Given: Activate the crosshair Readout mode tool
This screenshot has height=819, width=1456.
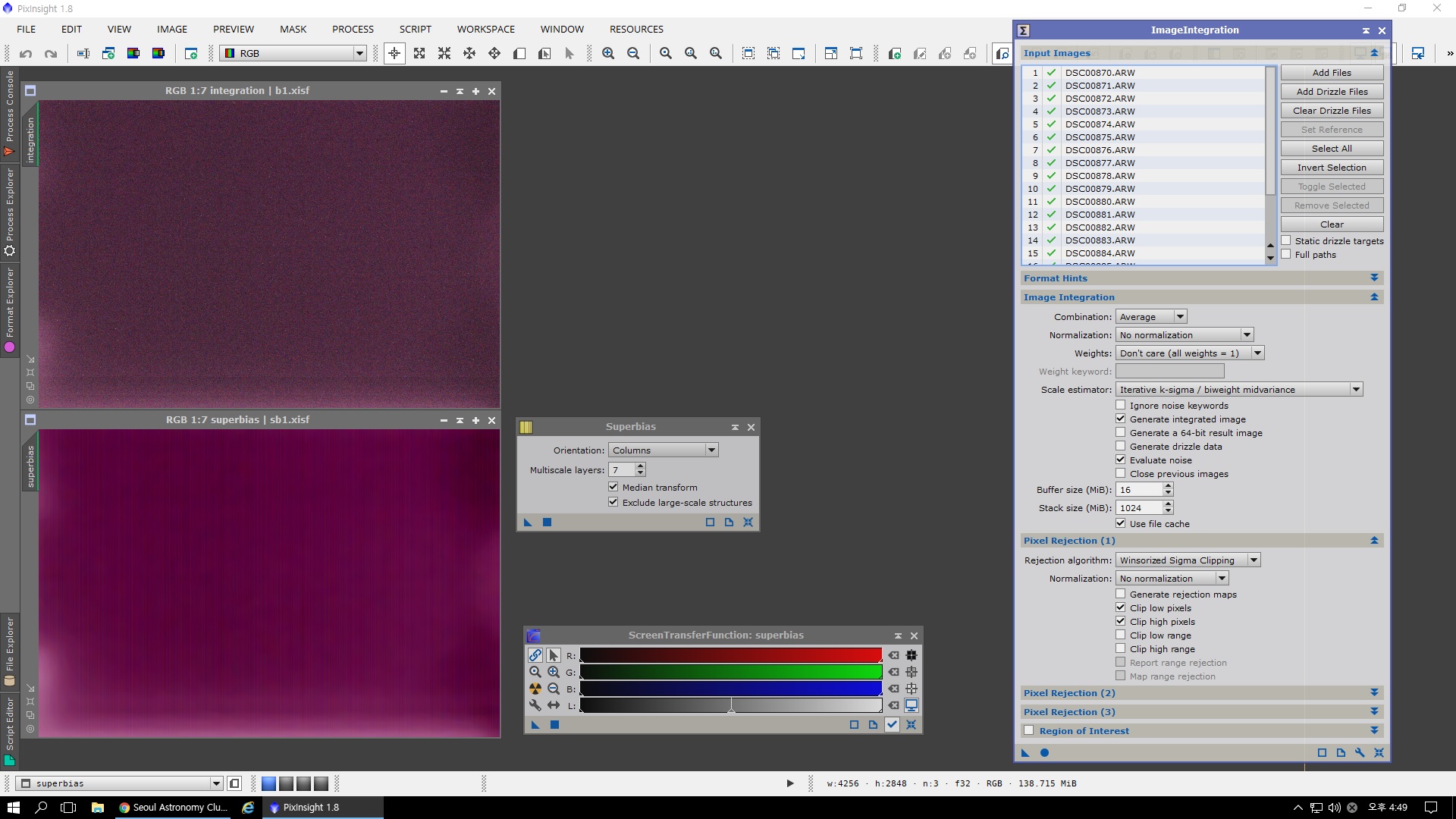Looking at the screenshot, I should 394,54.
